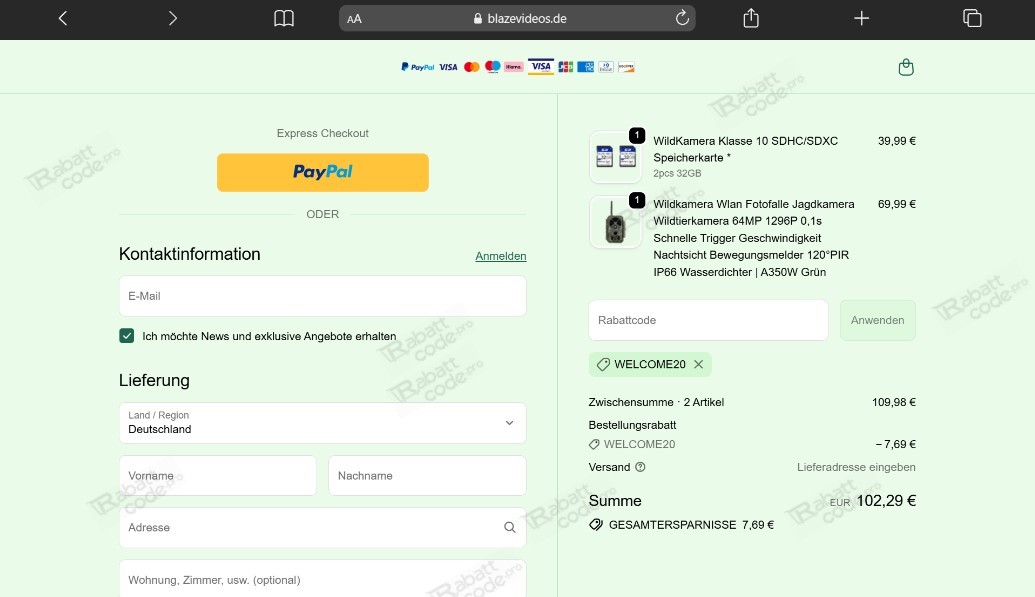Click the PayPal logo in payment methods row
Image resolution: width=1035 pixels, height=597 pixels.
coord(418,67)
